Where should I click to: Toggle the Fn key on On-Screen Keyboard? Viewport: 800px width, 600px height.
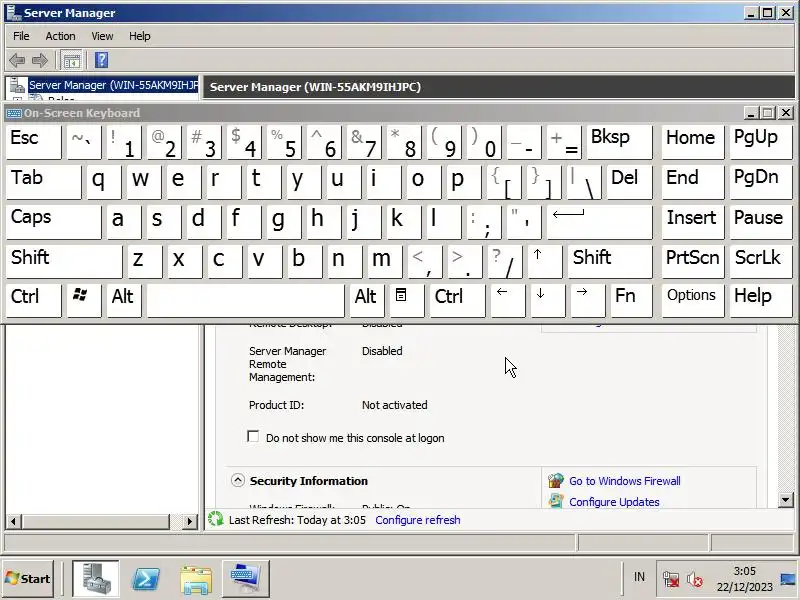[x=631, y=301]
